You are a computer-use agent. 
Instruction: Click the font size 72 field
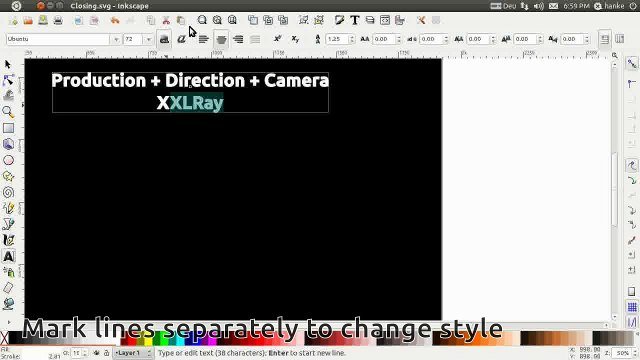point(134,39)
